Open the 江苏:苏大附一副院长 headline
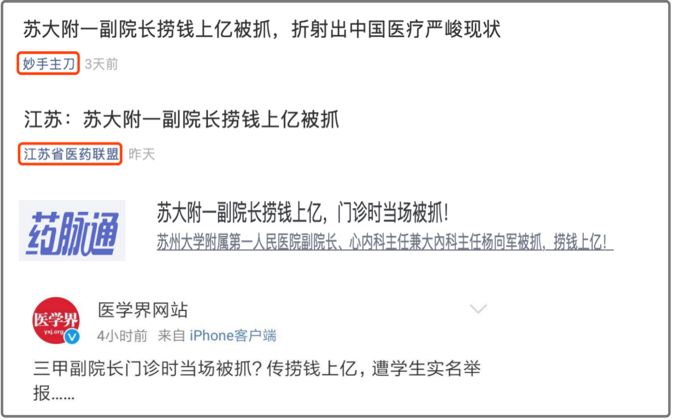This screenshot has height=420, width=675. [x=182, y=119]
